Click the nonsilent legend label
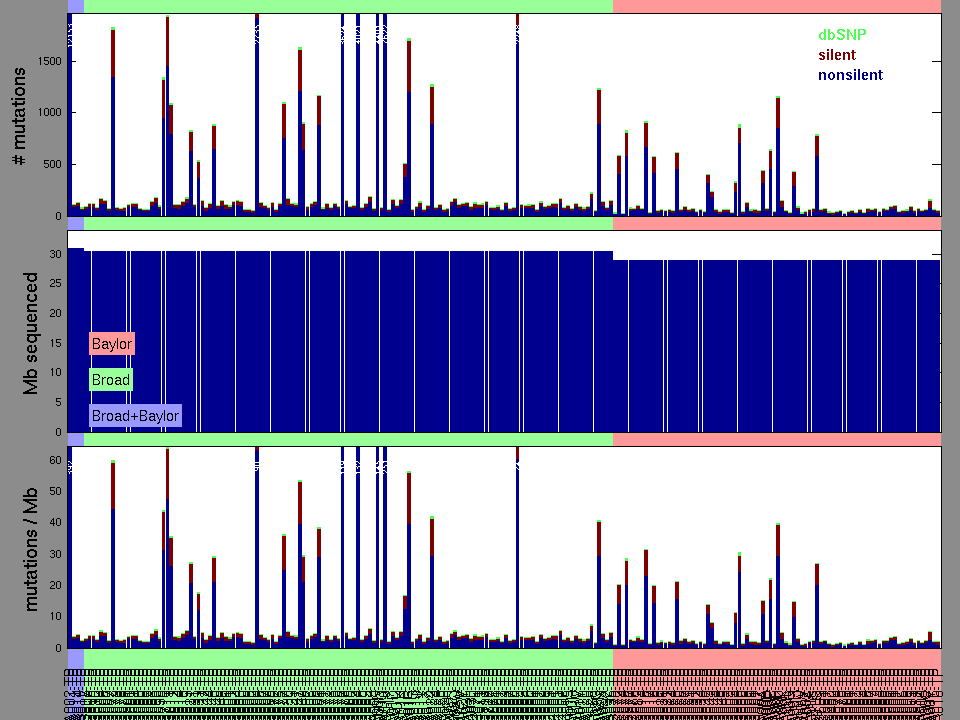 click(x=850, y=75)
